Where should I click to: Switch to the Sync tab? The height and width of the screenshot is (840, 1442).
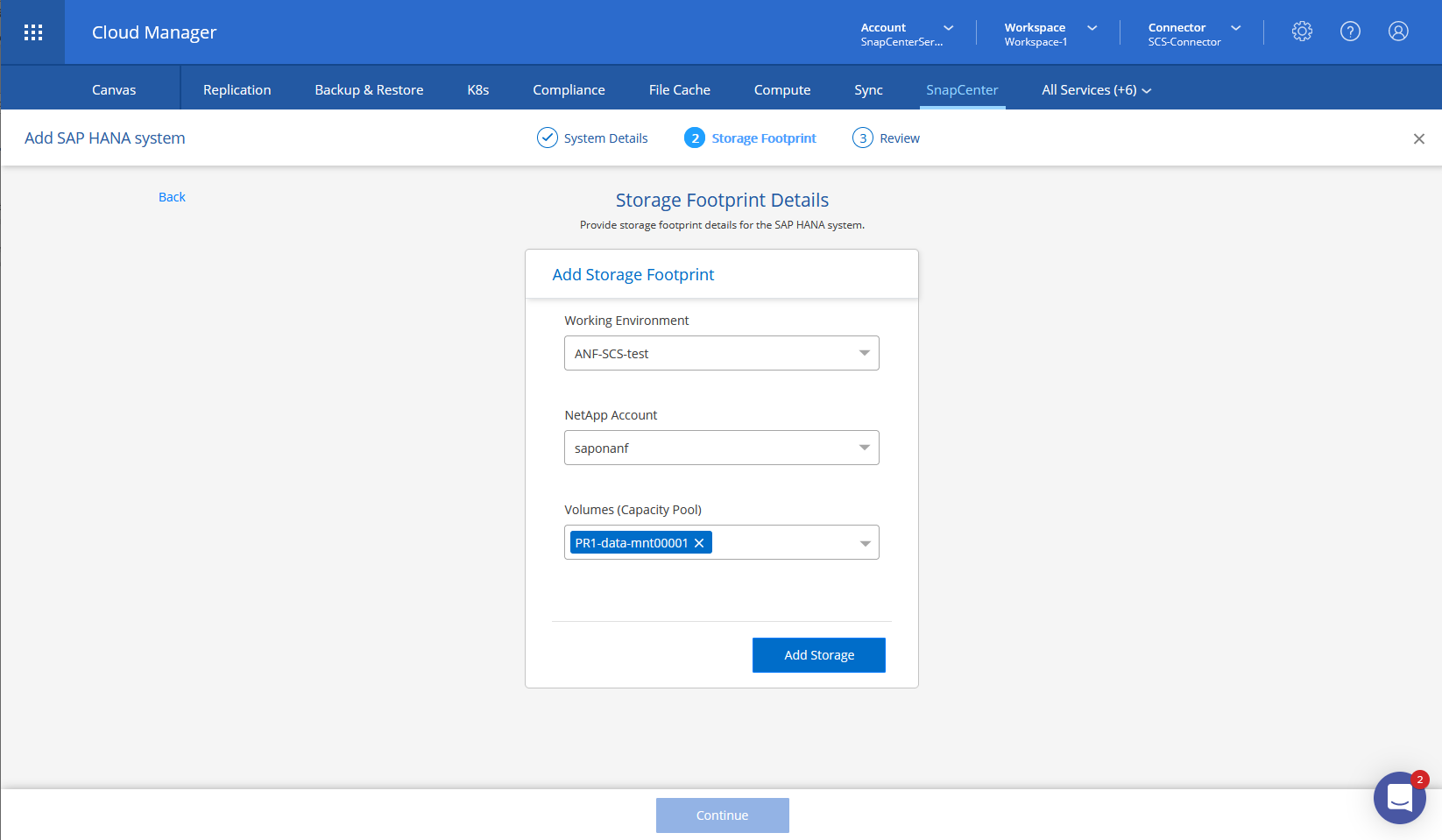(x=868, y=90)
